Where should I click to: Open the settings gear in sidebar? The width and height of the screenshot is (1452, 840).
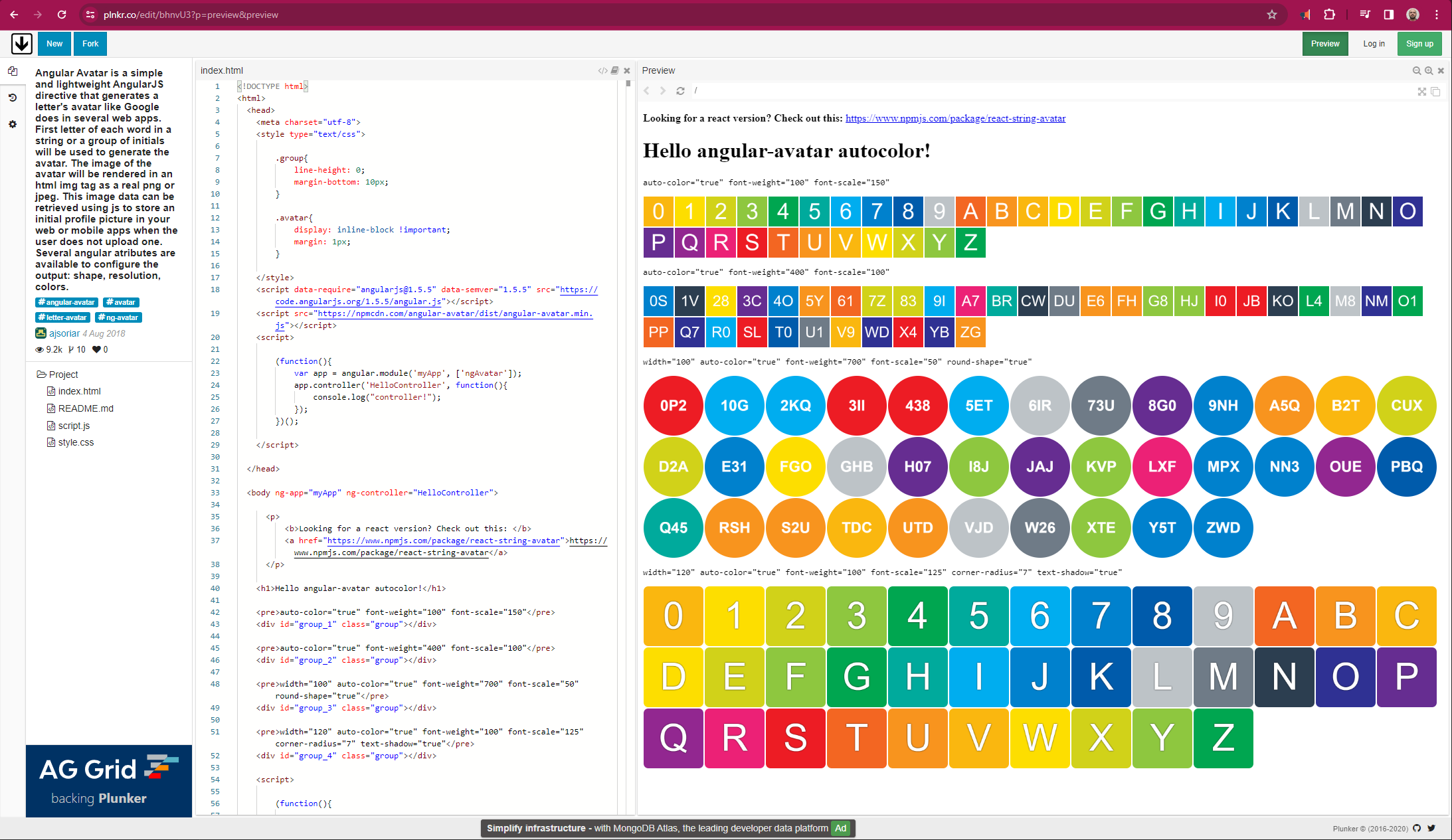click(13, 124)
